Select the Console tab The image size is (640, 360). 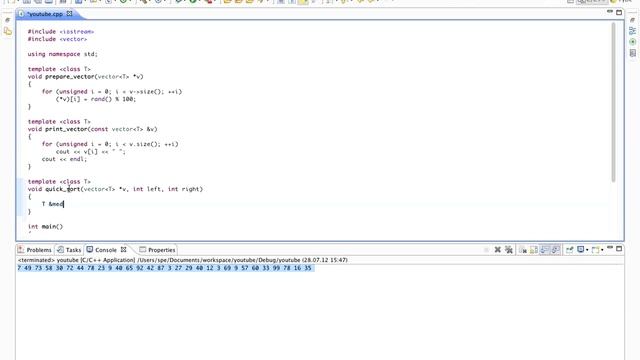102,250
